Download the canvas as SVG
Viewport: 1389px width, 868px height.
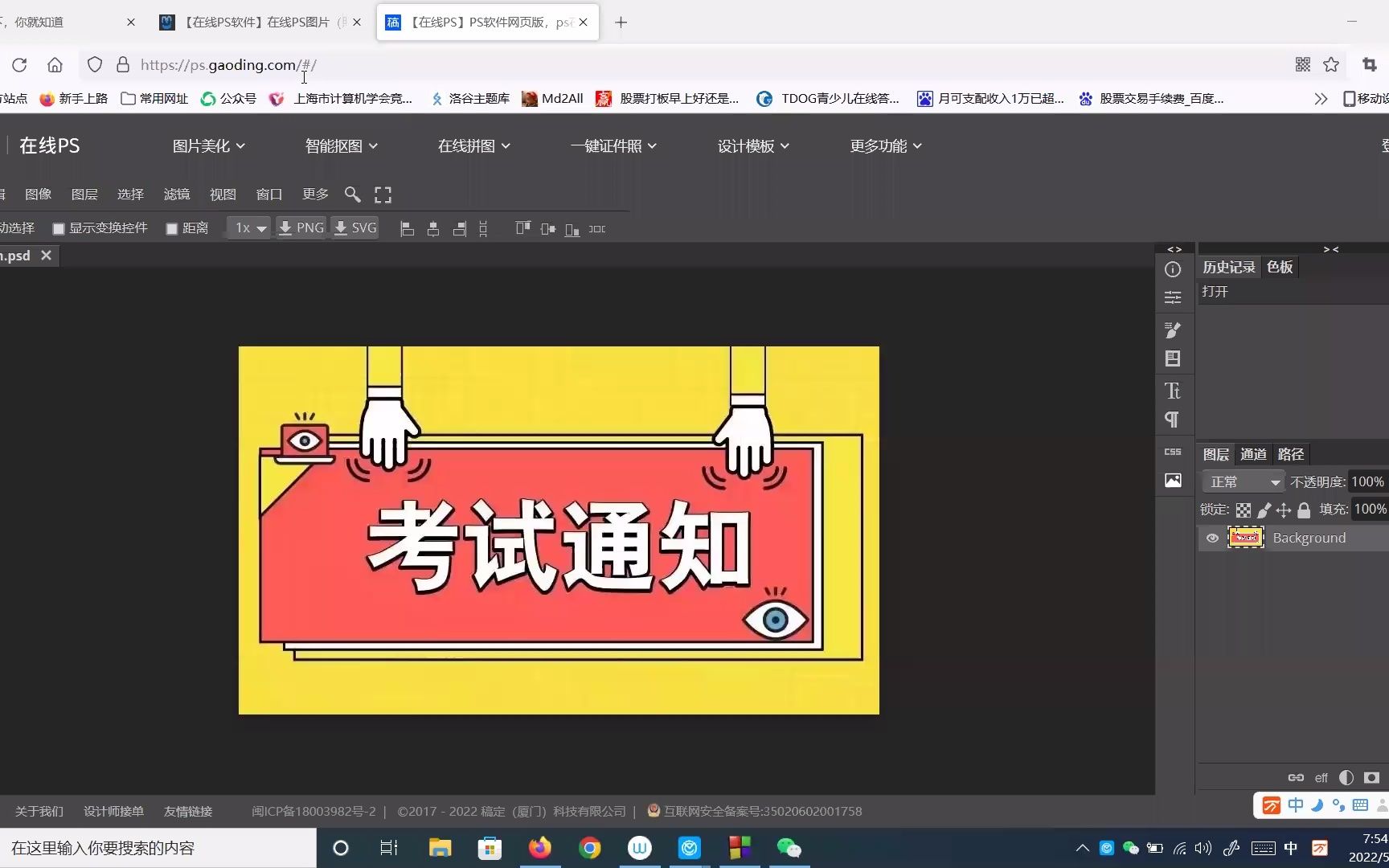pos(354,227)
